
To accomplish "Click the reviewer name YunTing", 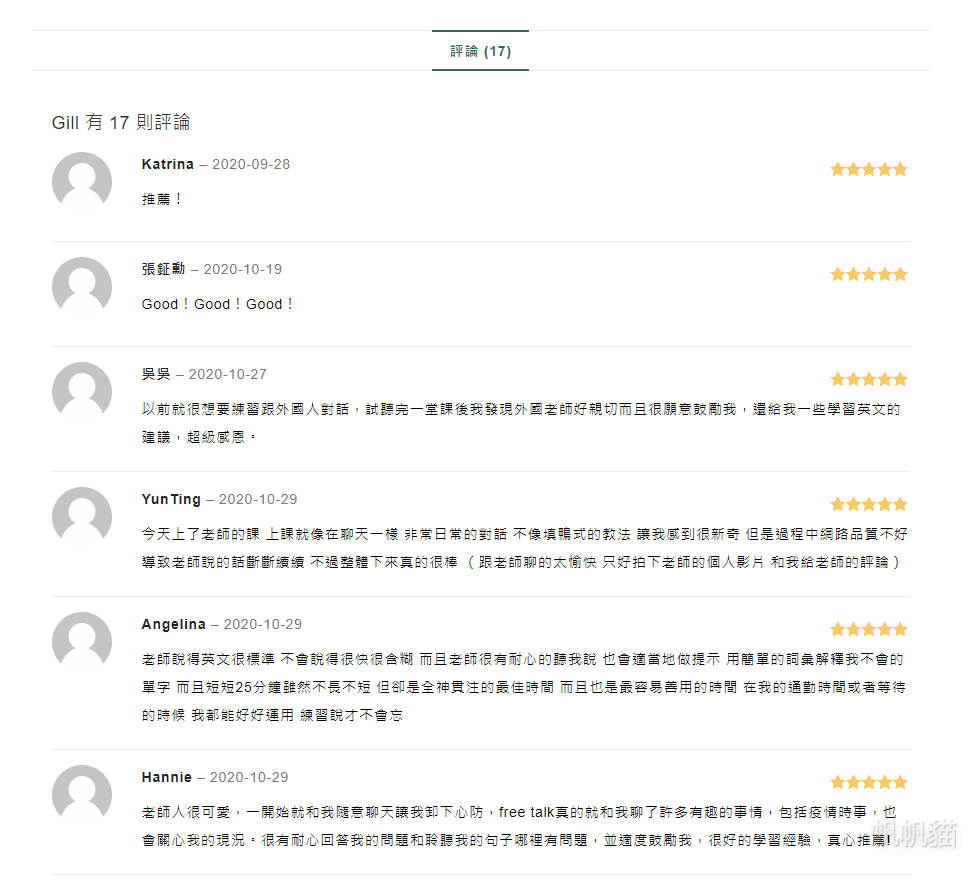I will (x=171, y=499).
